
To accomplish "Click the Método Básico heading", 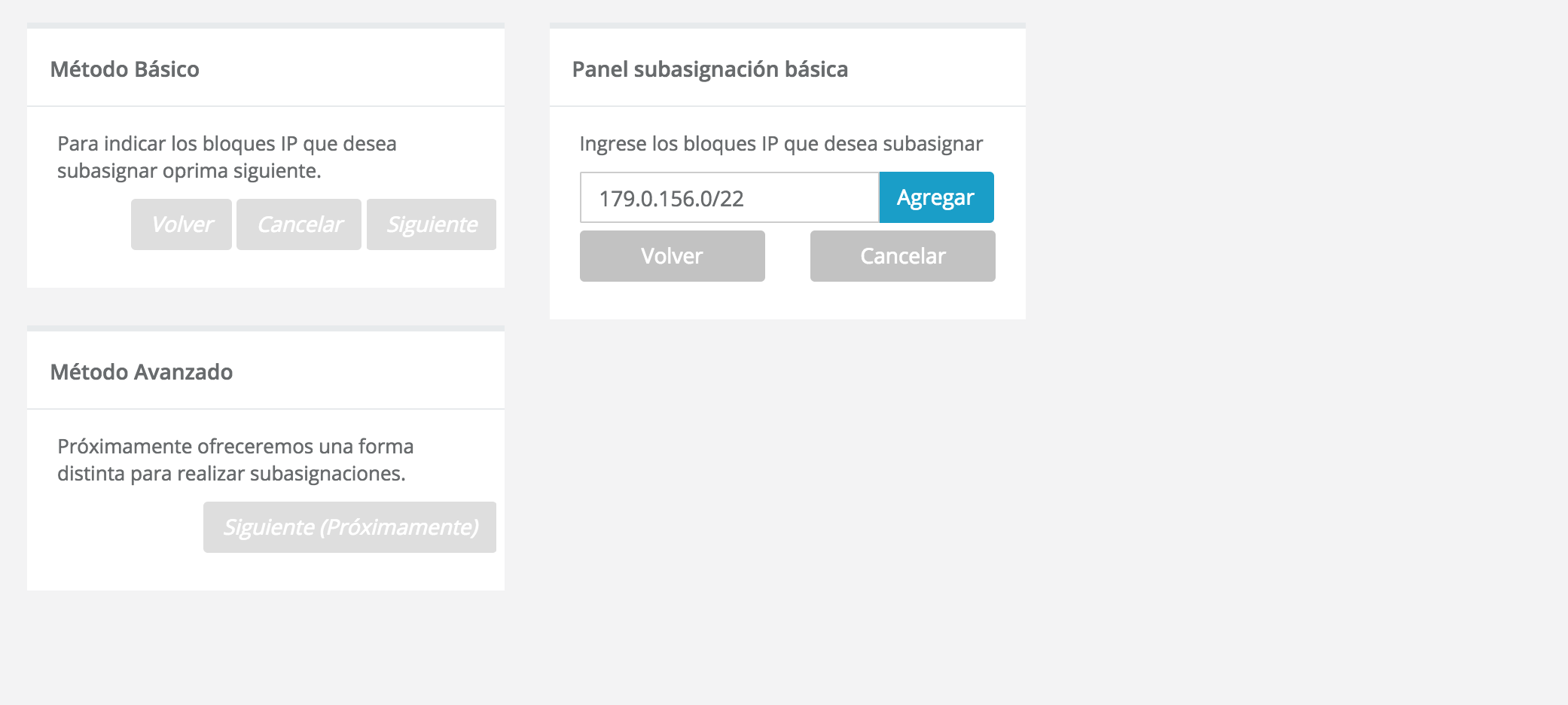I will pyautogui.click(x=125, y=69).
